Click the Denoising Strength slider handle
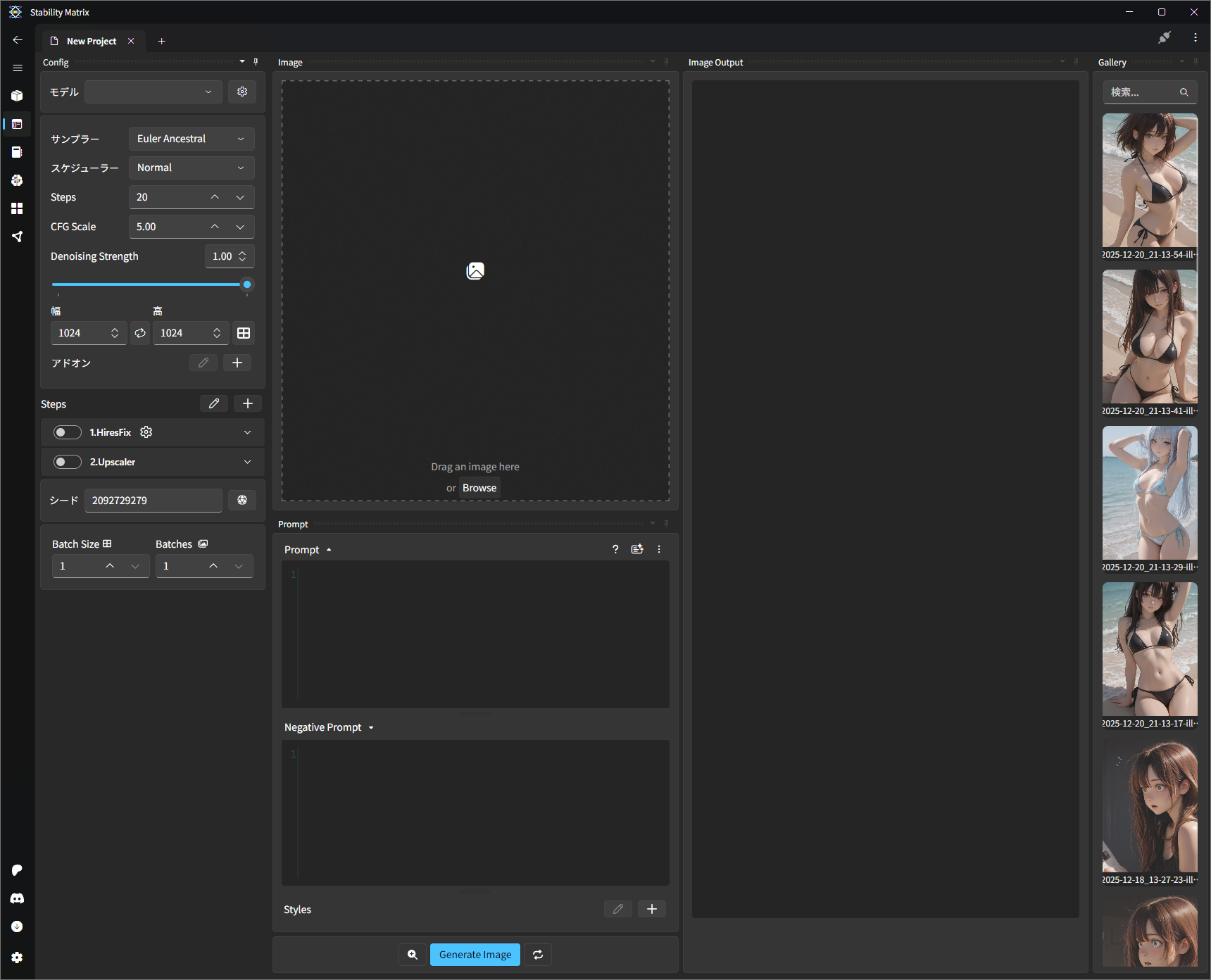 coord(247,284)
